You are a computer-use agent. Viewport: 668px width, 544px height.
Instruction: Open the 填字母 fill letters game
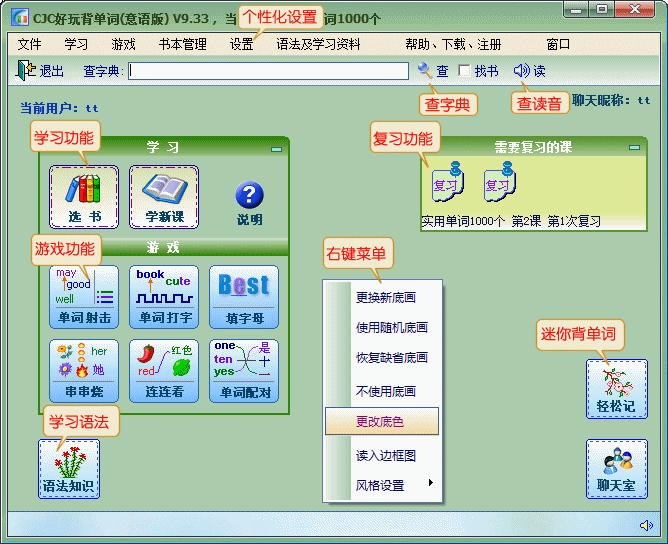[x=244, y=296]
